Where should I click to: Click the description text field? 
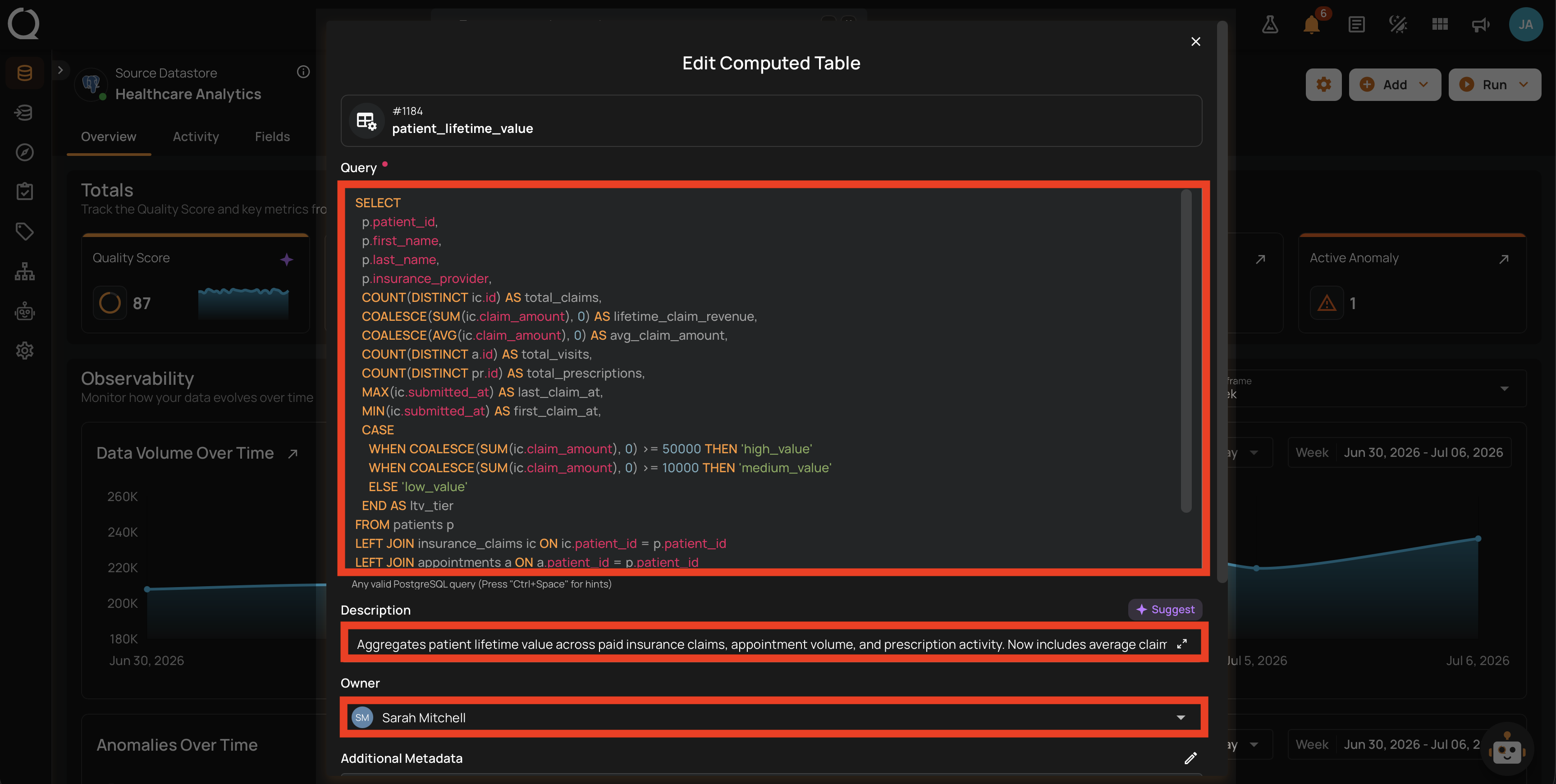pos(761,644)
